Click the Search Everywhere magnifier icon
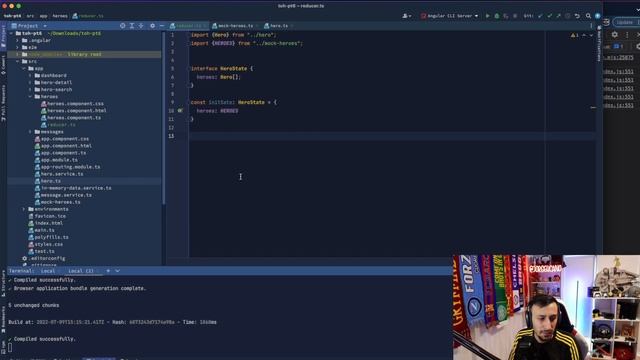This screenshot has width=640, height=360. (588, 16)
